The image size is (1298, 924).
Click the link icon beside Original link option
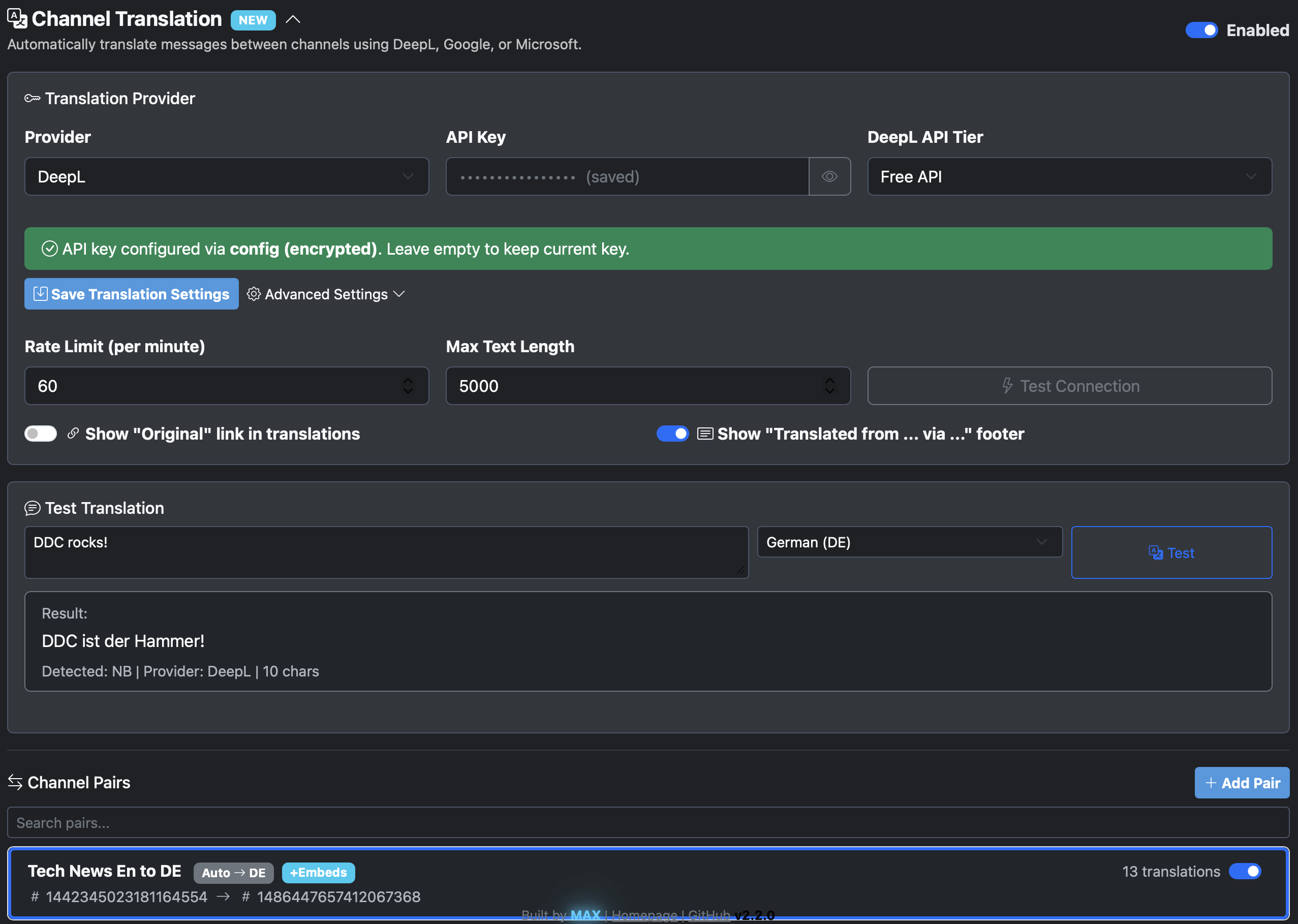73,434
